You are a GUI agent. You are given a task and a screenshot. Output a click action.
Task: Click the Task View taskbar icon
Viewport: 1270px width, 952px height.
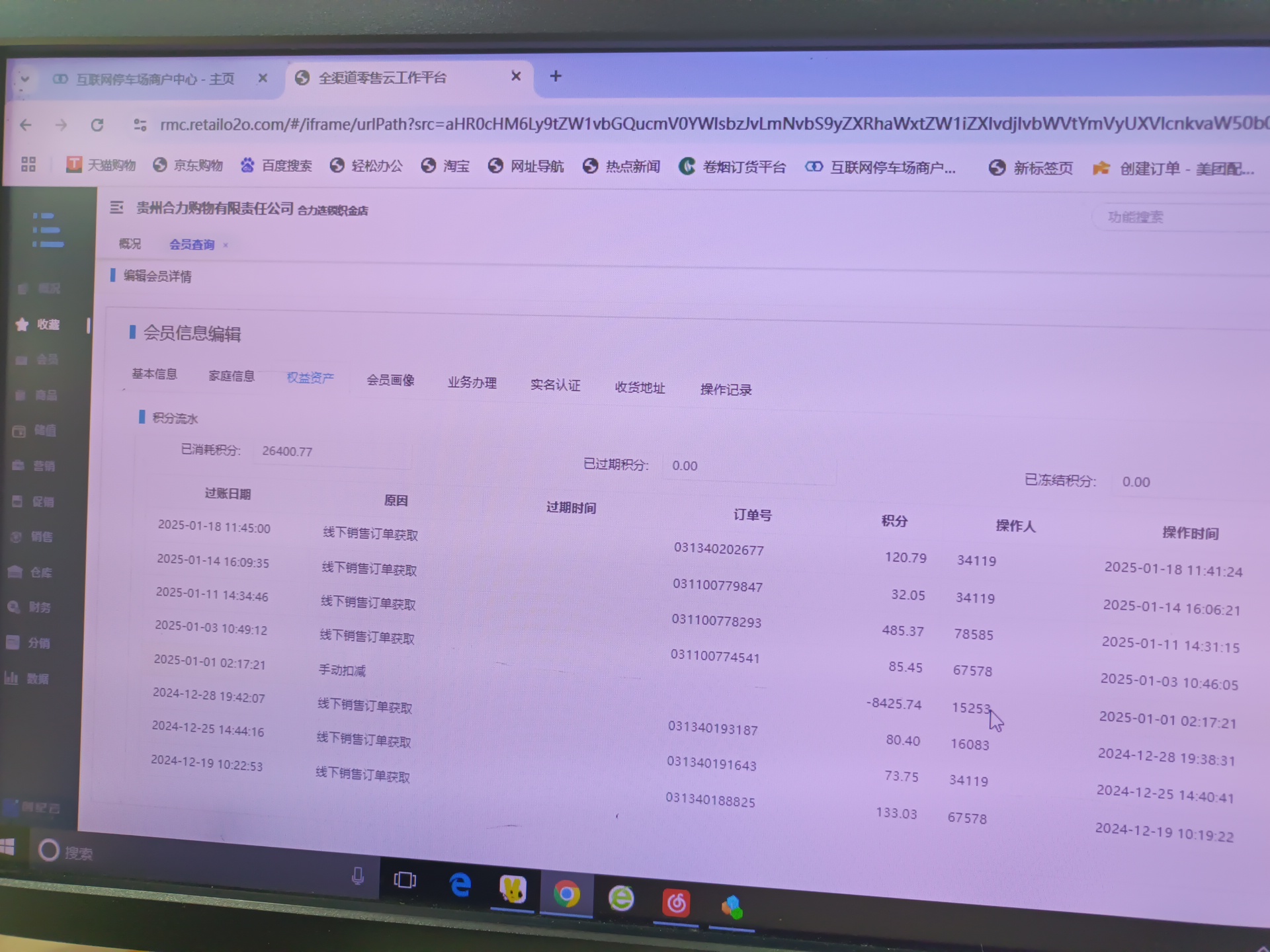click(405, 880)
